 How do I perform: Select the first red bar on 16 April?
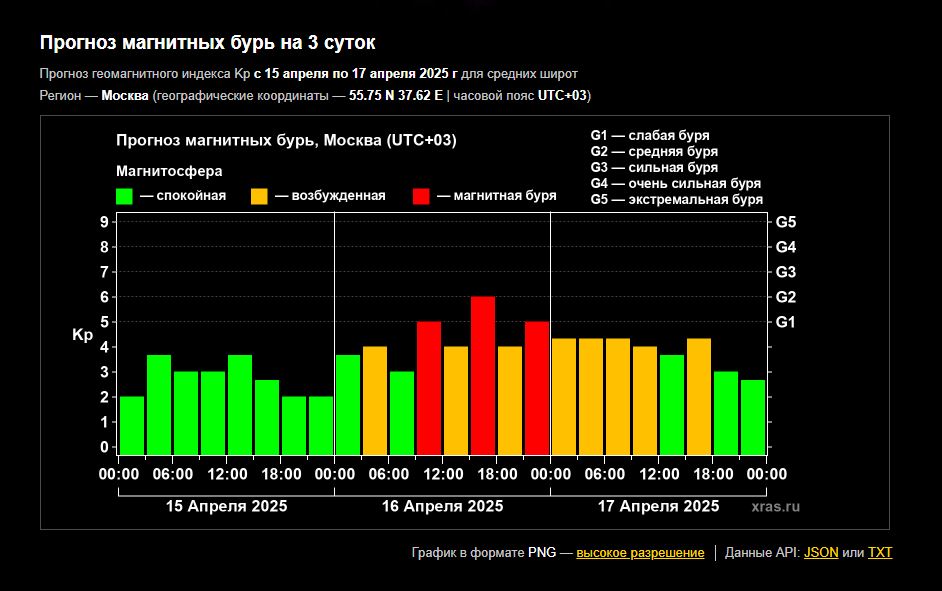click(429, 388)
